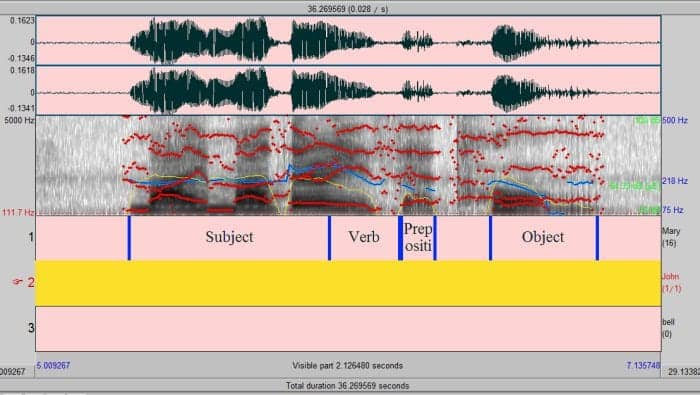This screenshot has width=700, height=395.
Task: Click in the upper waveform channel
Action: pyautogui.click(x=348, y=40)
